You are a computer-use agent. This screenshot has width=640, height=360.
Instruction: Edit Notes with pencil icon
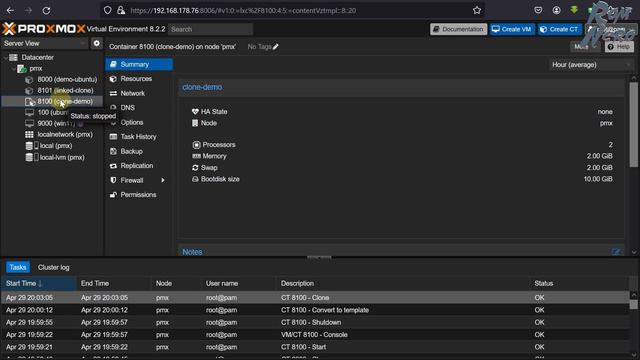coord(616,252)
